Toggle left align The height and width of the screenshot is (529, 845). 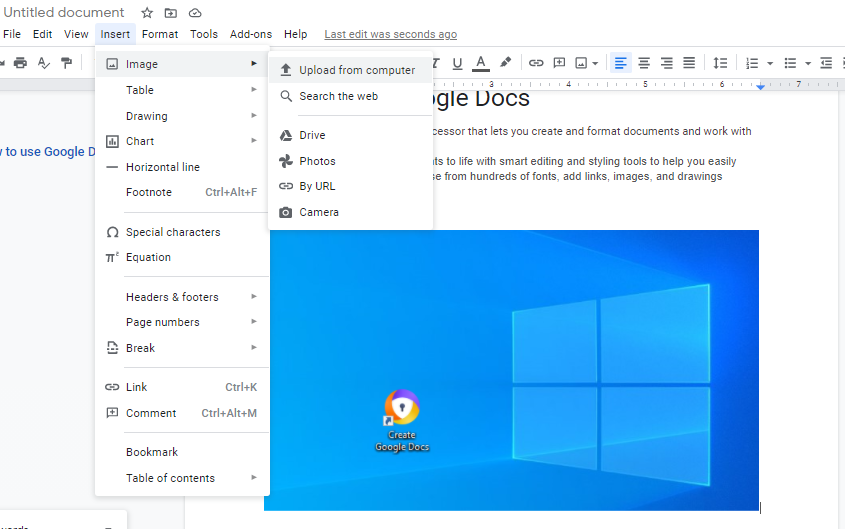click(x=620, y=63)
